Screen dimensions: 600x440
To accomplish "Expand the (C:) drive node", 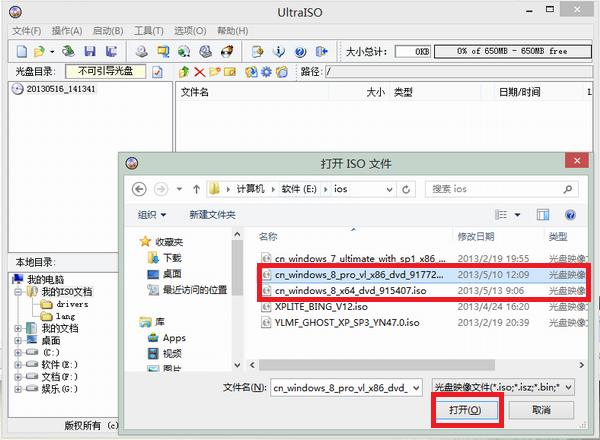I will tap(18, 352).
